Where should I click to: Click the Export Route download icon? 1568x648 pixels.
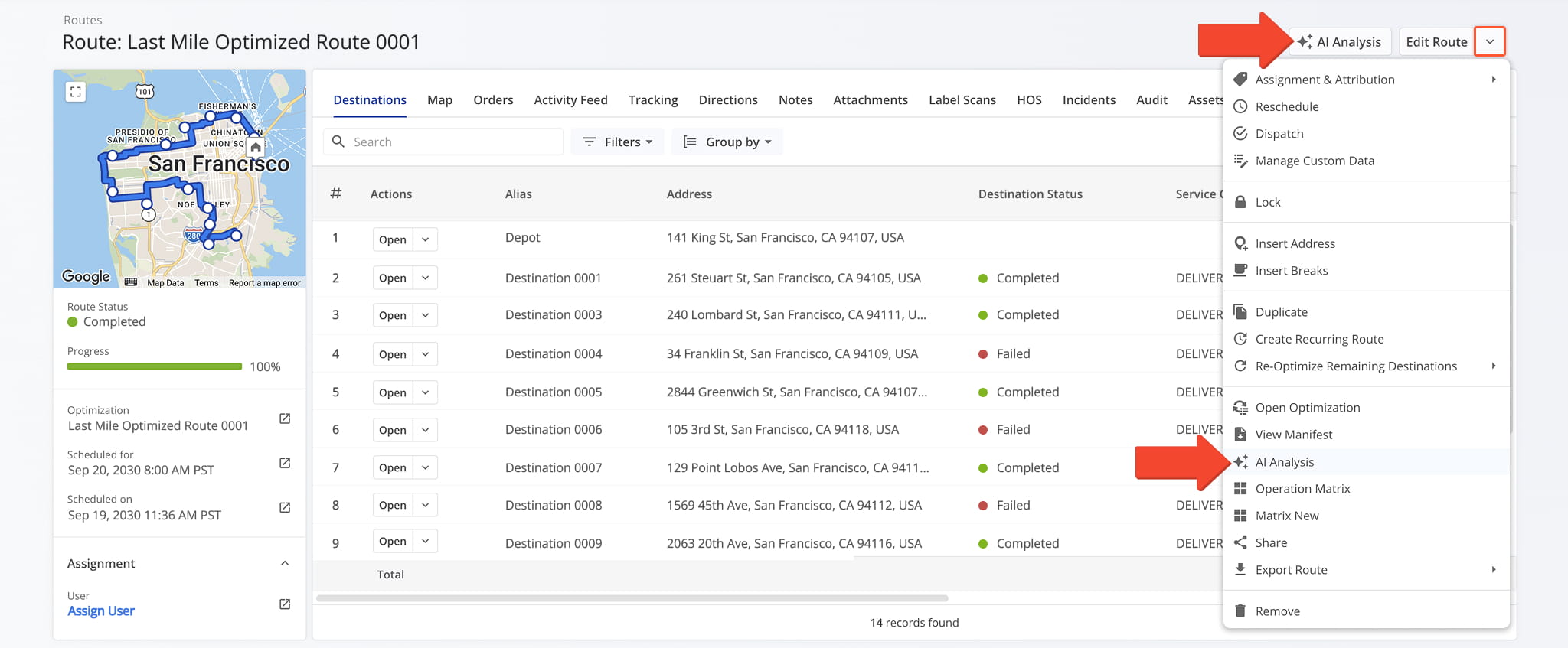1240,569
